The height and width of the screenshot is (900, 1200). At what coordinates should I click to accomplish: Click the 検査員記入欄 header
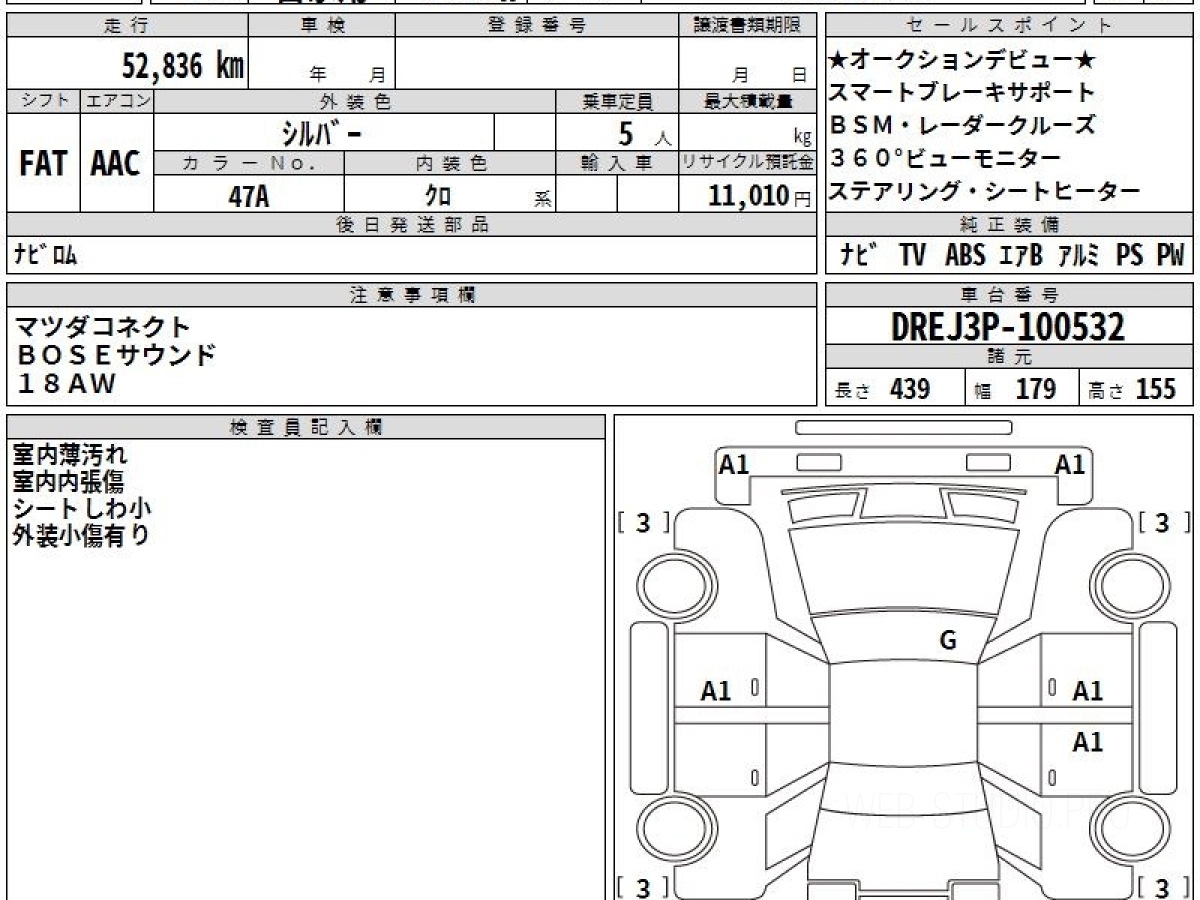click(306, 427)
